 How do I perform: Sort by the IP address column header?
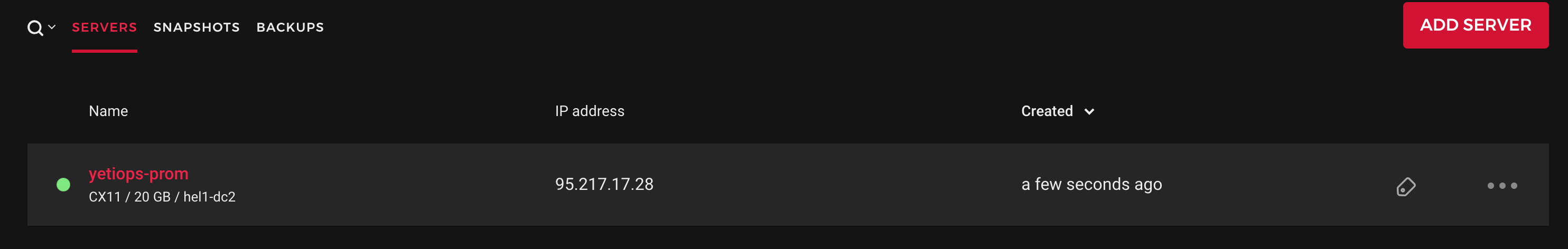[x=589, y=111]
